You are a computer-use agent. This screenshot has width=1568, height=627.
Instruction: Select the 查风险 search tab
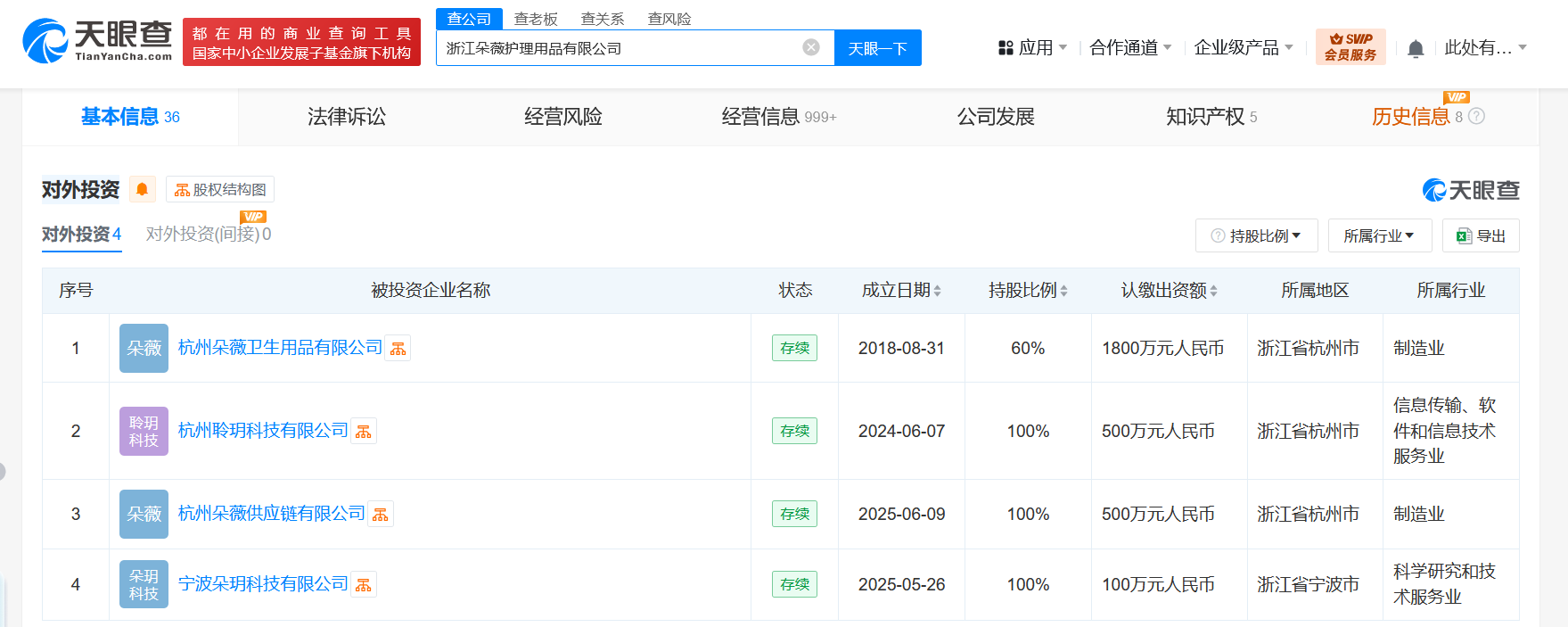(x=669, y=19)
